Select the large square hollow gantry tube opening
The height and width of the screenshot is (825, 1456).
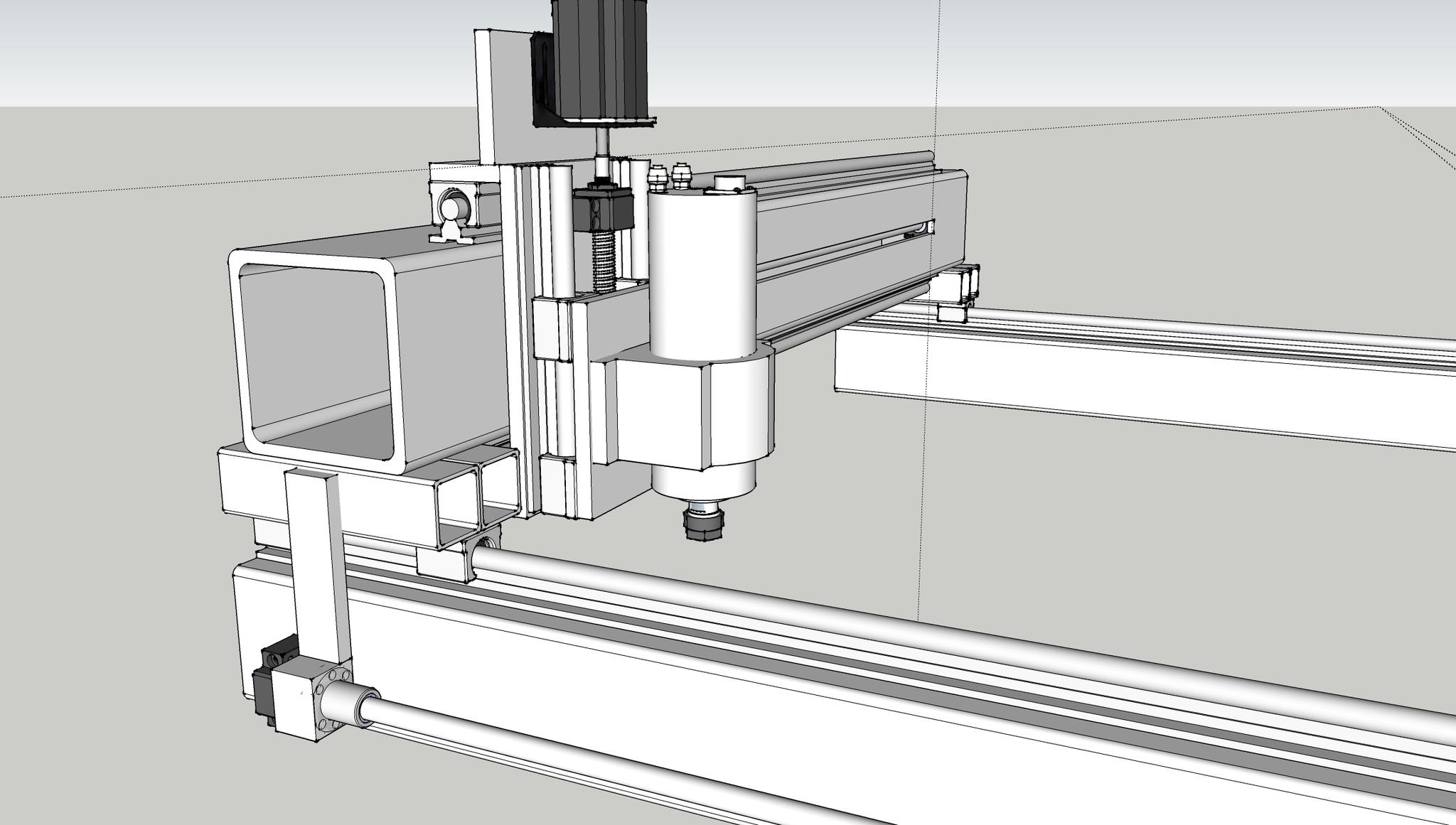pyautogui.click(x=316, y=362)
